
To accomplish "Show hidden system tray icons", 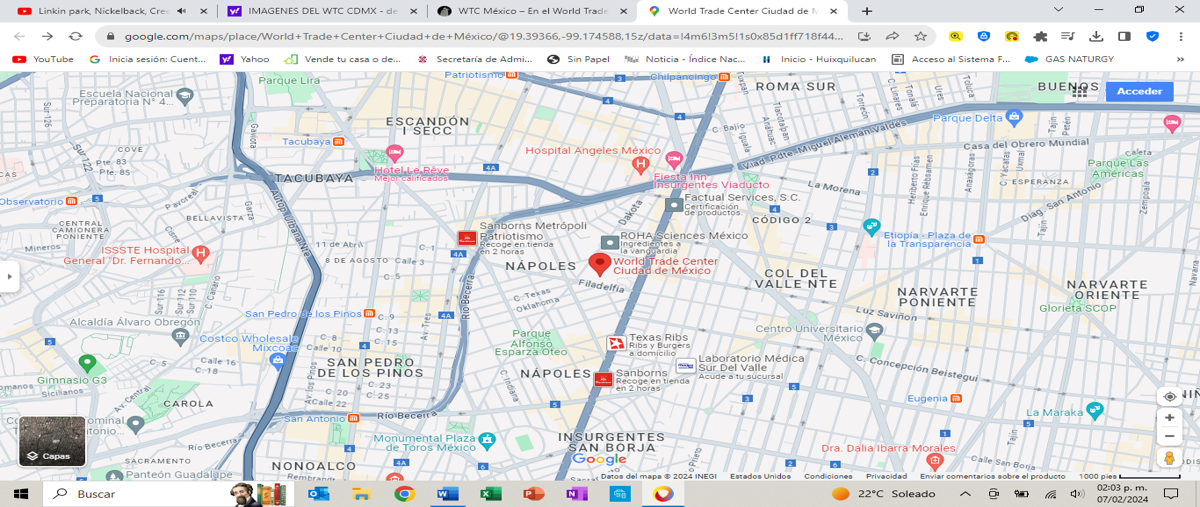I will (965, 494).
